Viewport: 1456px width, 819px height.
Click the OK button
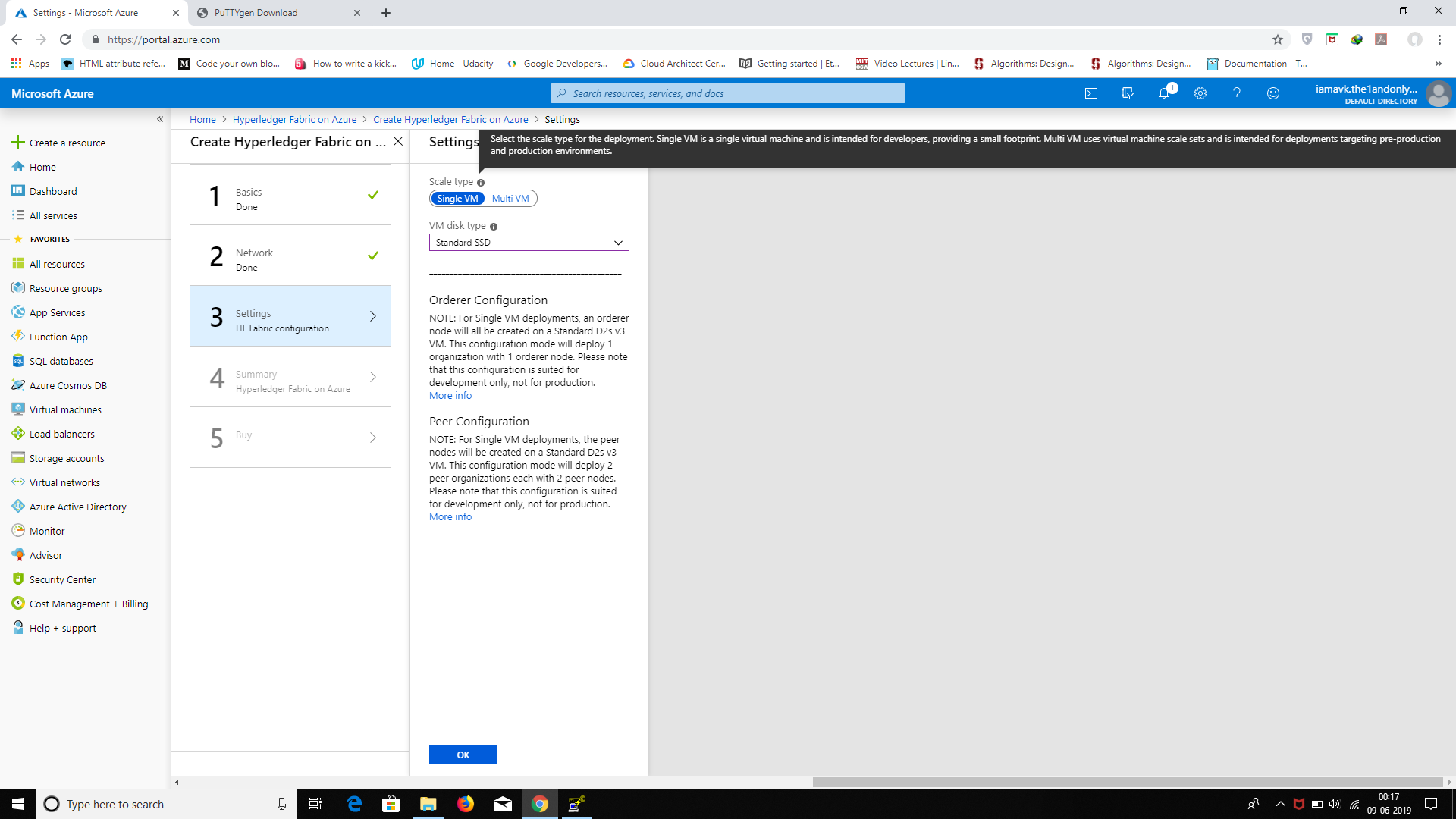click(x=463, y=755)
